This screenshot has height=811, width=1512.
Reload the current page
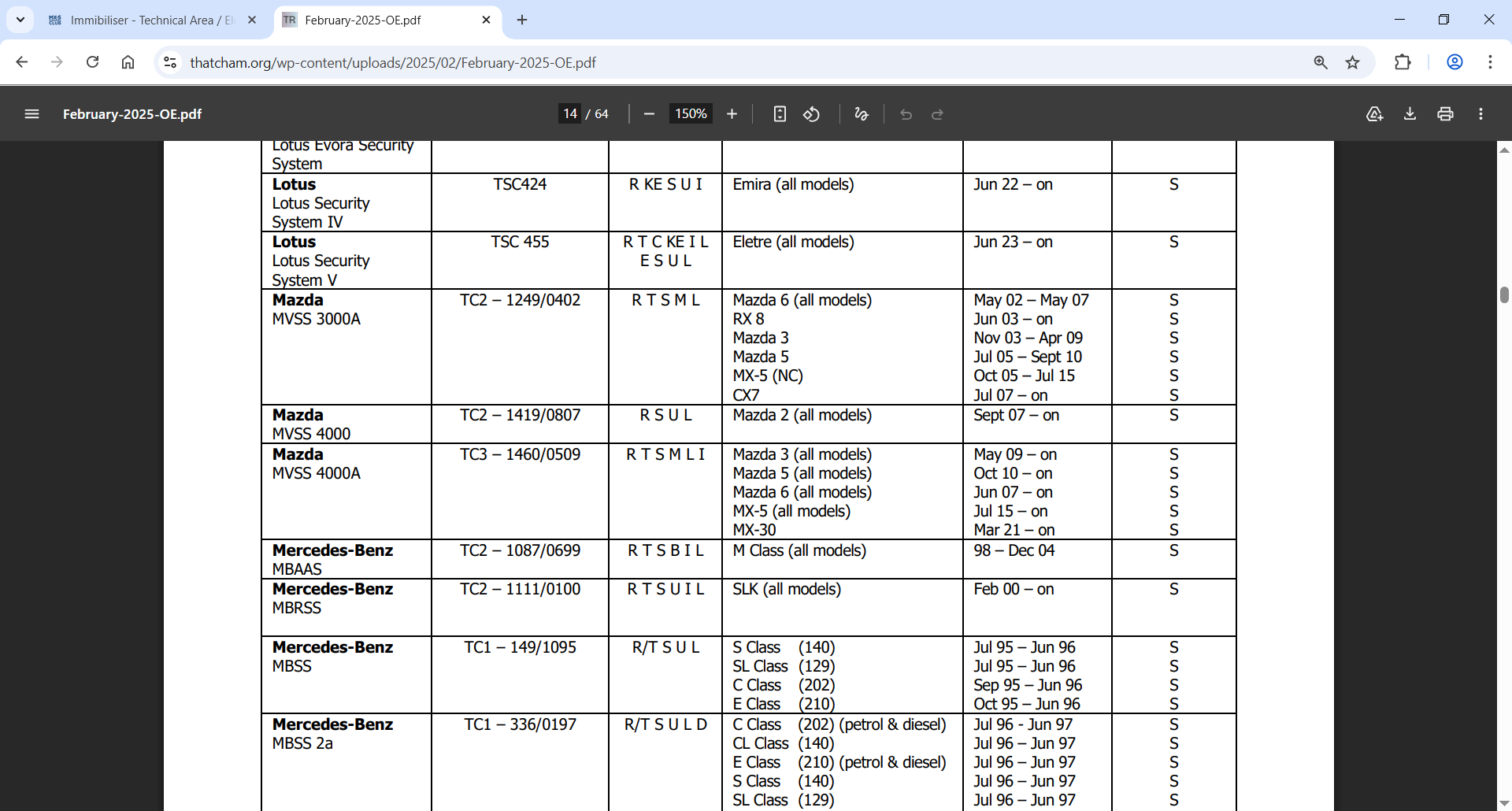pos(92,62)
